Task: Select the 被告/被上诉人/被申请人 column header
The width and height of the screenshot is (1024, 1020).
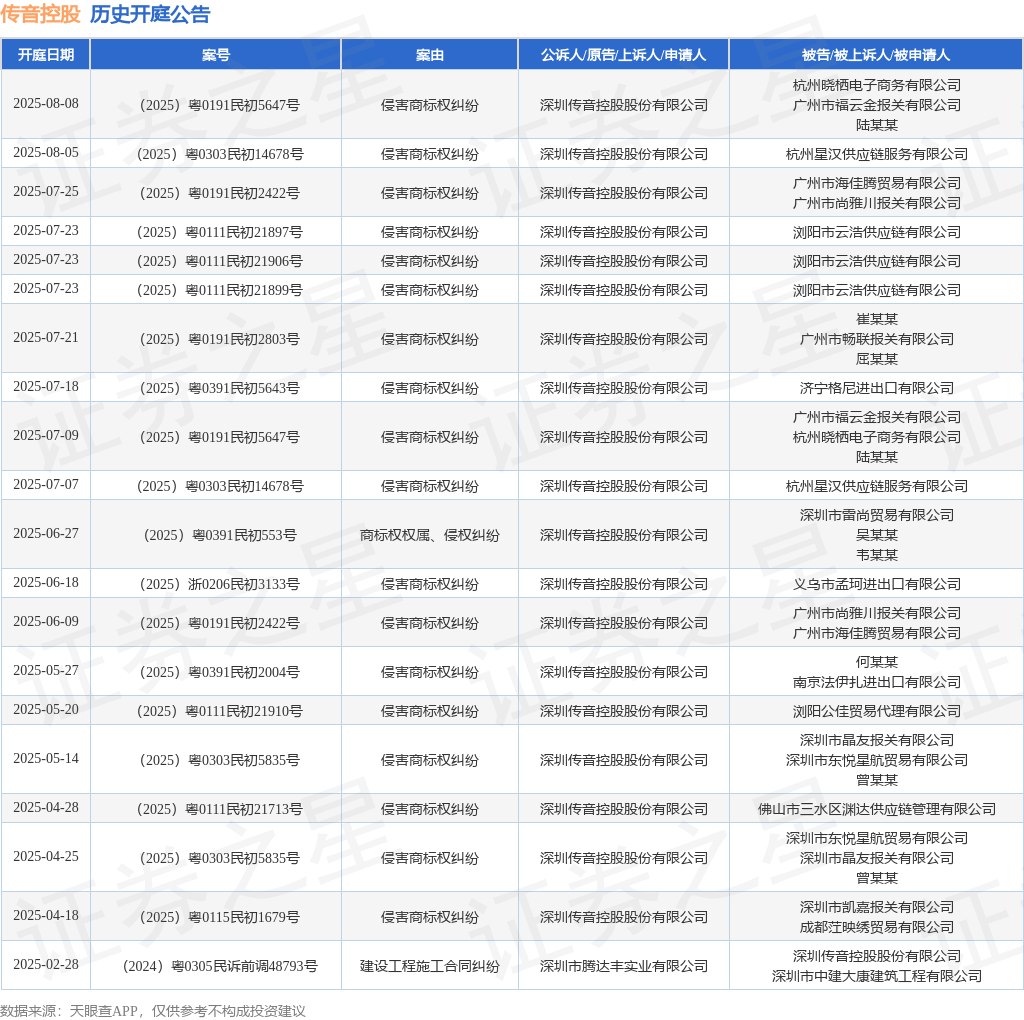Action: (x=876, y=55)
